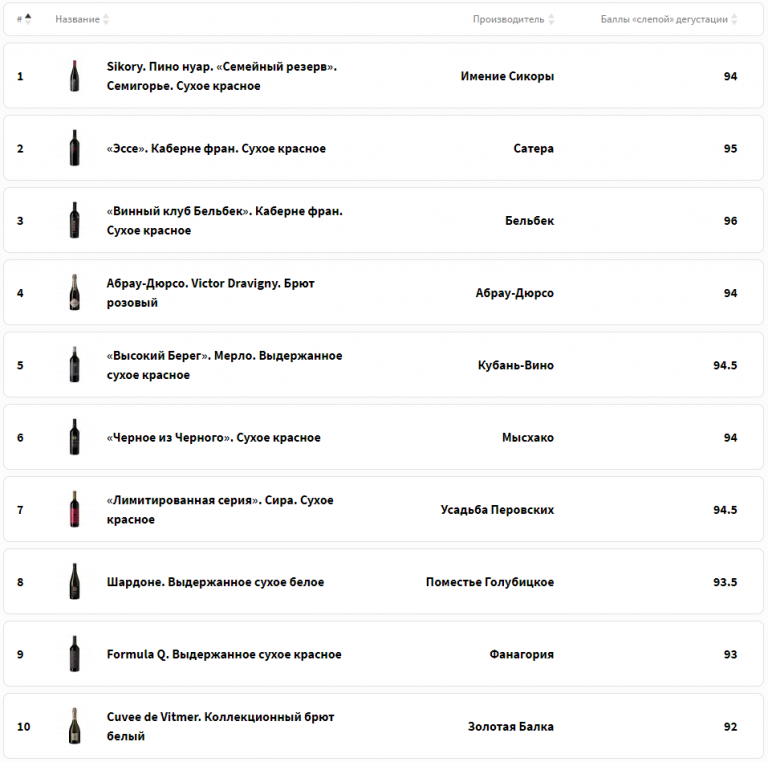Viewport: 768px width, 762px height.
Task: Open «Винный клуб Бельбек» Каберне фран wine
Action: point(224,221)
